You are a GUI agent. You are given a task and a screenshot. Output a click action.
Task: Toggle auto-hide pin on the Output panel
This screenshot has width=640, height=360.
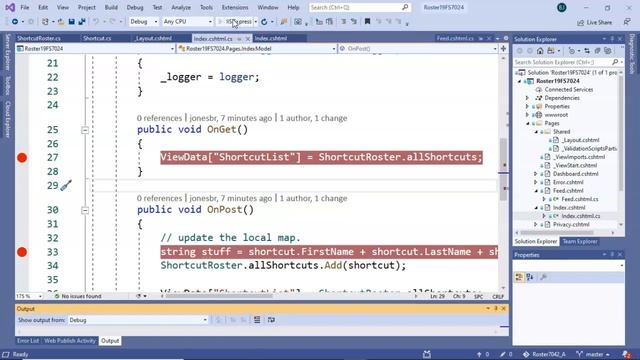(x=496, y=309)
